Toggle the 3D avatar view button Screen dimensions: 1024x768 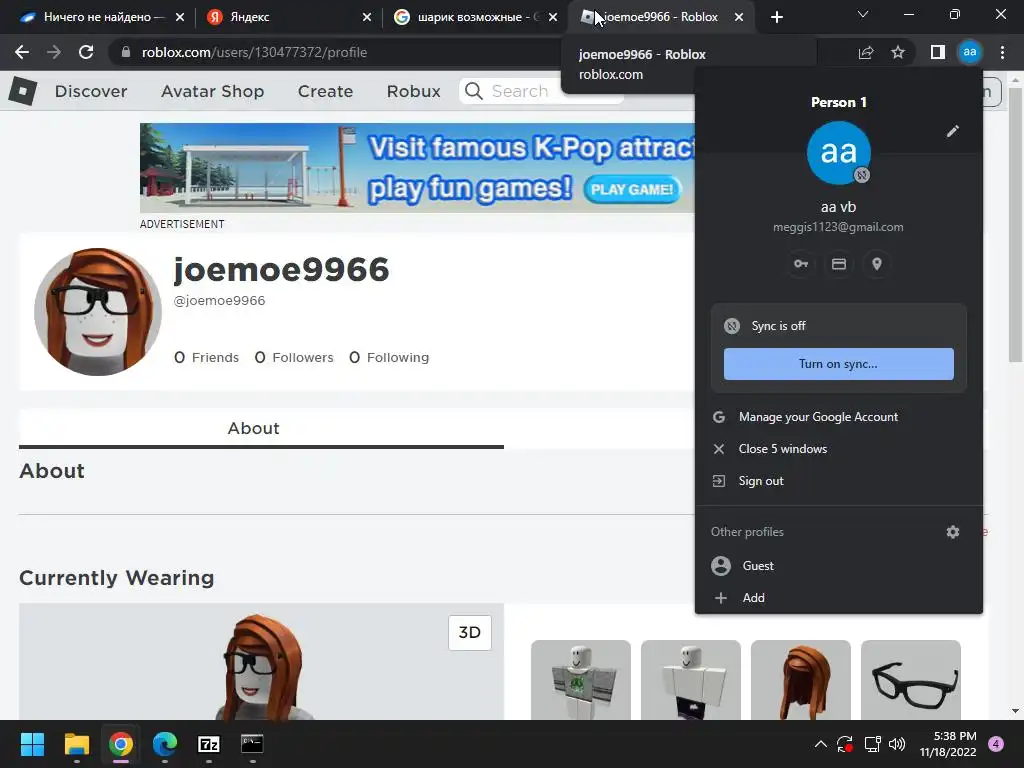pyautogui.click(x=470, y=632)
